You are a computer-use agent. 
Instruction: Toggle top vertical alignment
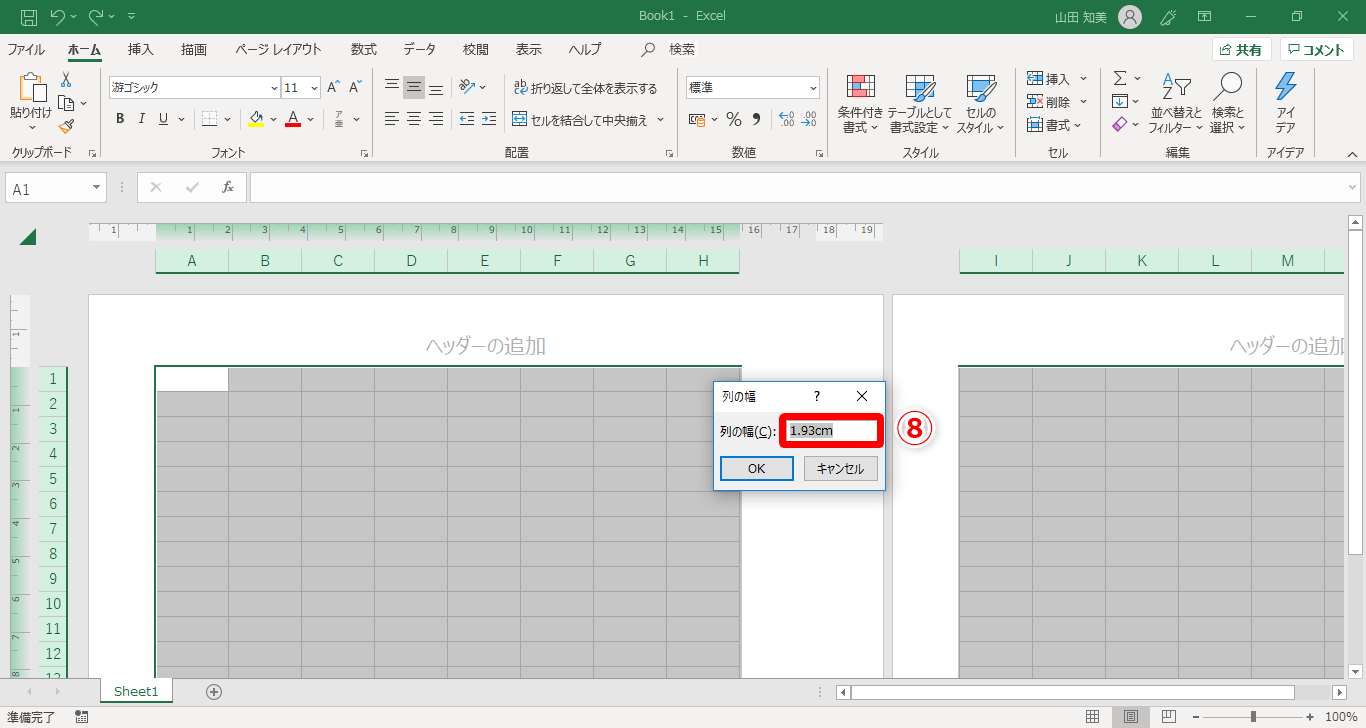click(392, 88)
